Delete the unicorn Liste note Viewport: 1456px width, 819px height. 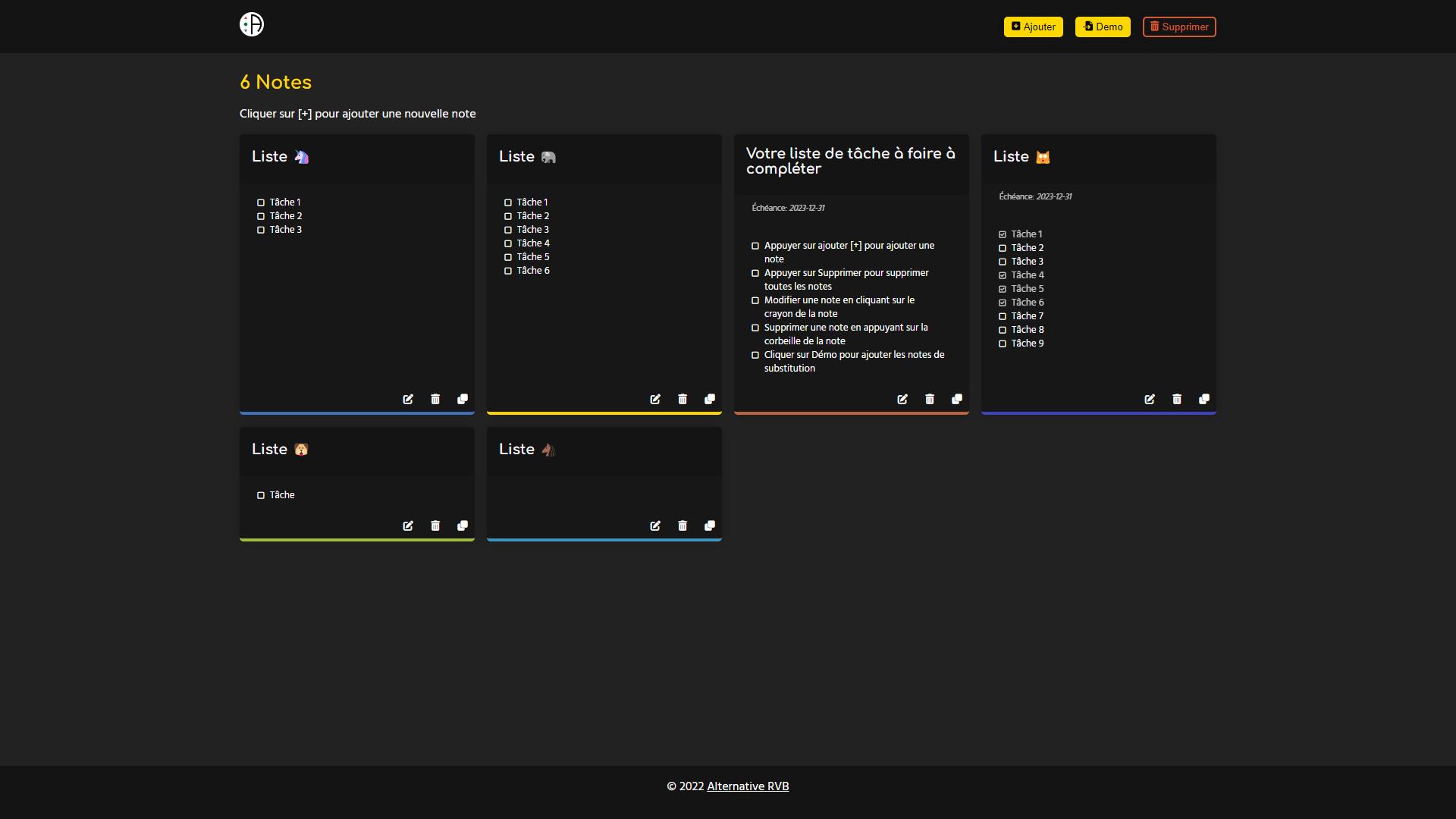click(x=435, y=399)
